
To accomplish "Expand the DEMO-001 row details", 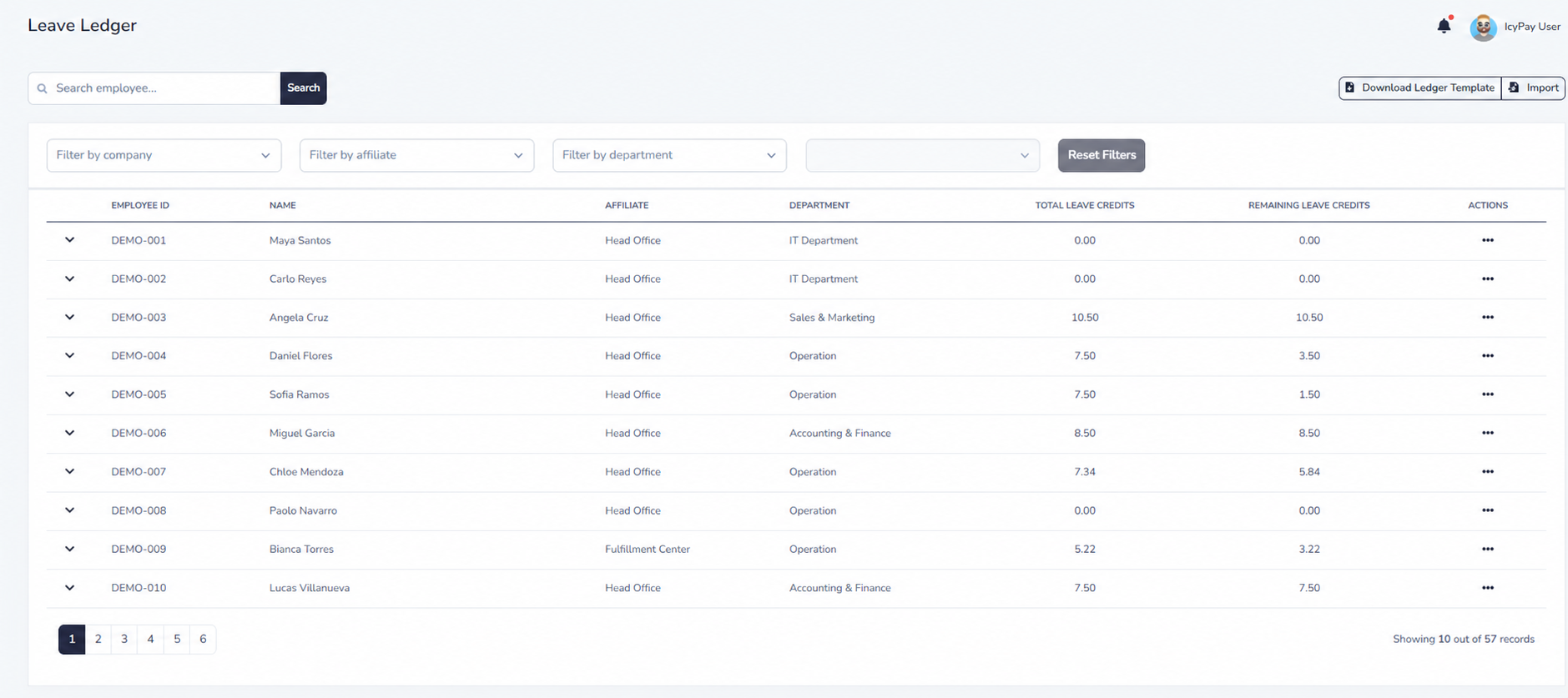I will click(69, 240).
